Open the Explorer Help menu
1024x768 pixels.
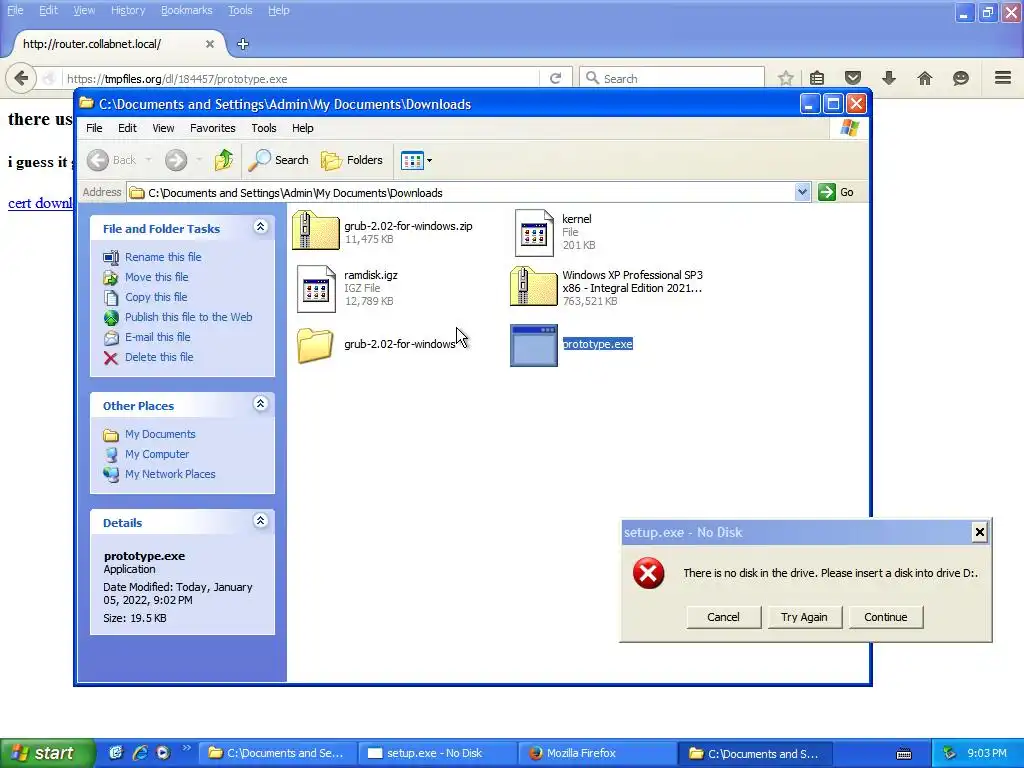(302, 128)
